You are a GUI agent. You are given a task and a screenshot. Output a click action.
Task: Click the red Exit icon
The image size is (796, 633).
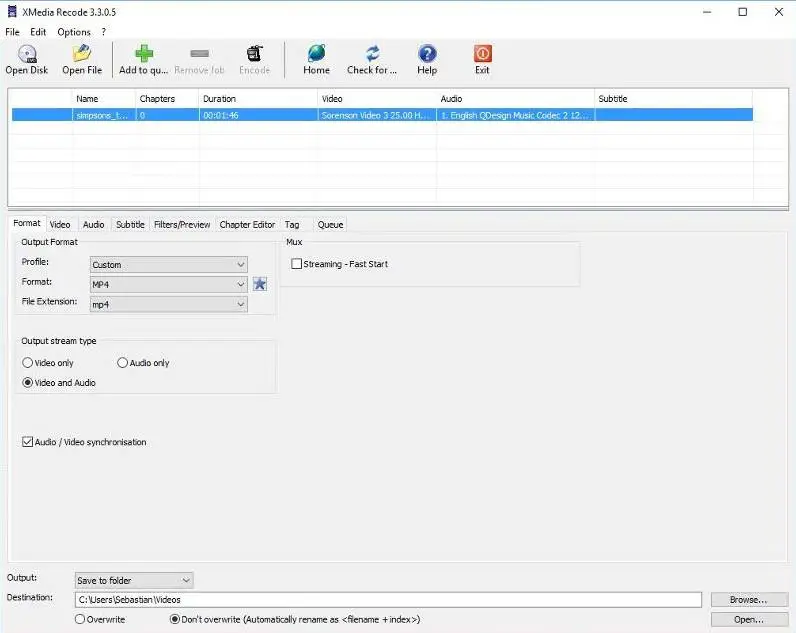tap(482, 53)
